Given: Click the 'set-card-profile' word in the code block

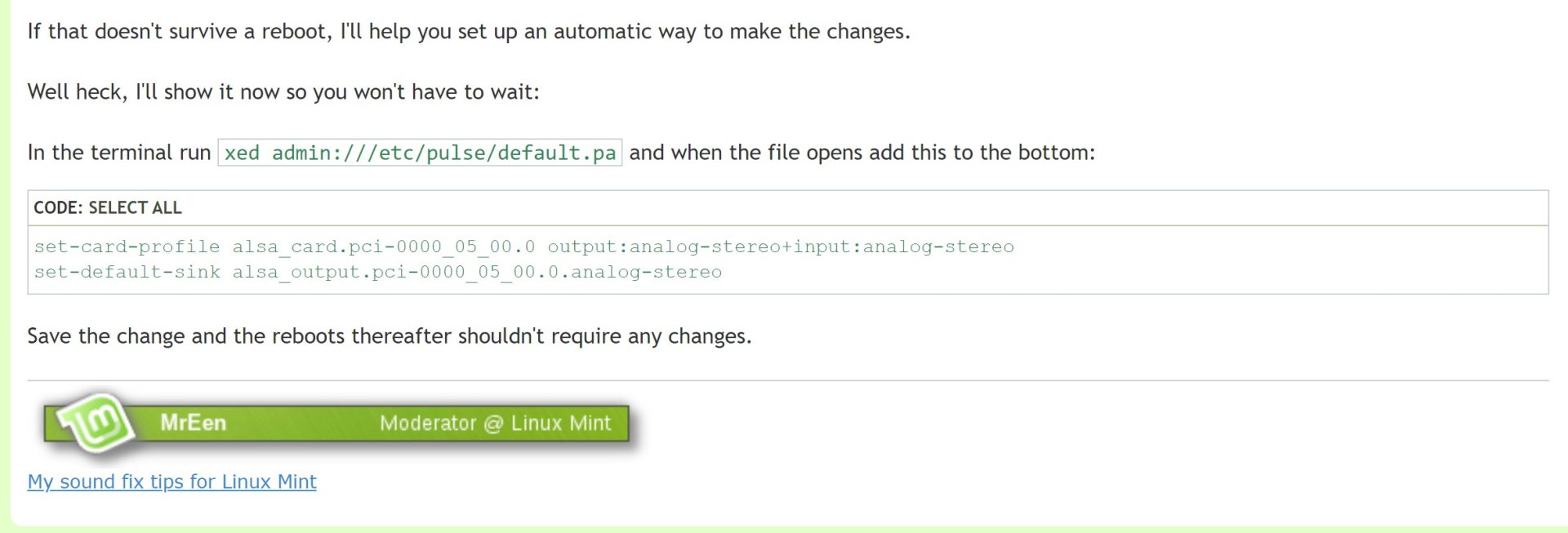Looking at the screenshot, I should click(x=127, y=247).
